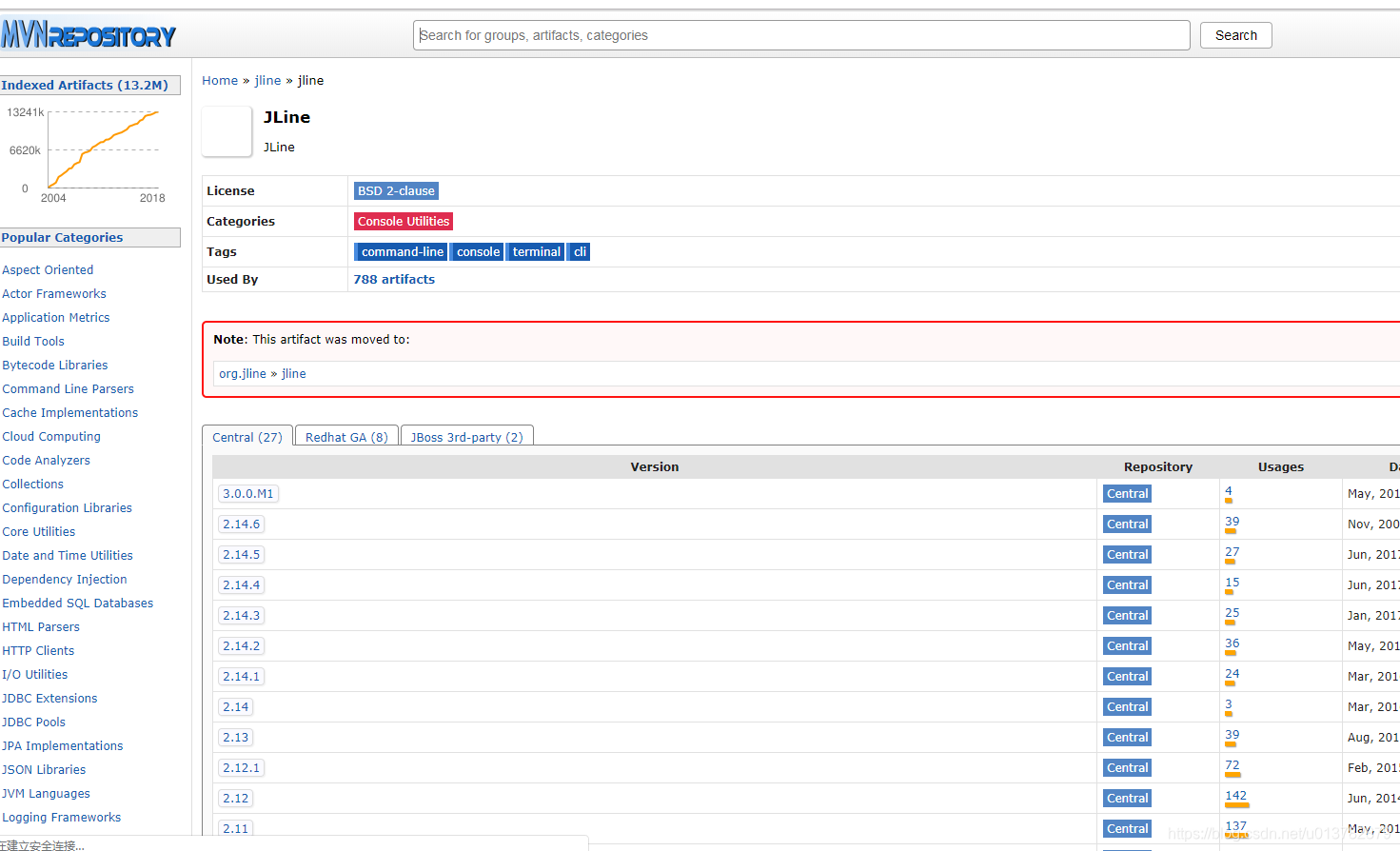Open Logging Frameworks category
The width and height of the screenshot is (1400, 851).
point(61,818)
